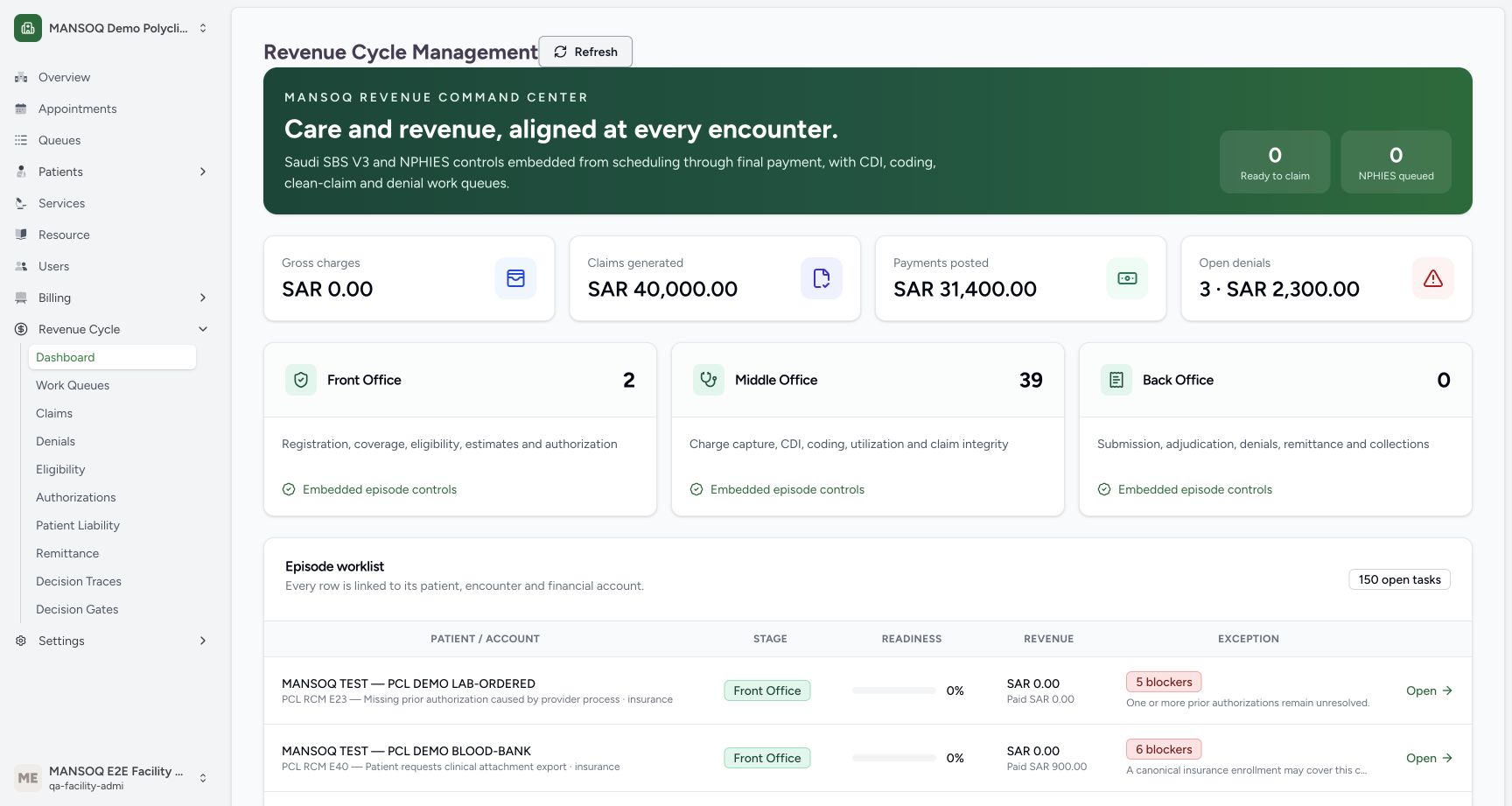Viewport: 1512px width, 806px height.
Task: Open the BLOOD-BANK episode row
Action: [x=1429, y=758]
